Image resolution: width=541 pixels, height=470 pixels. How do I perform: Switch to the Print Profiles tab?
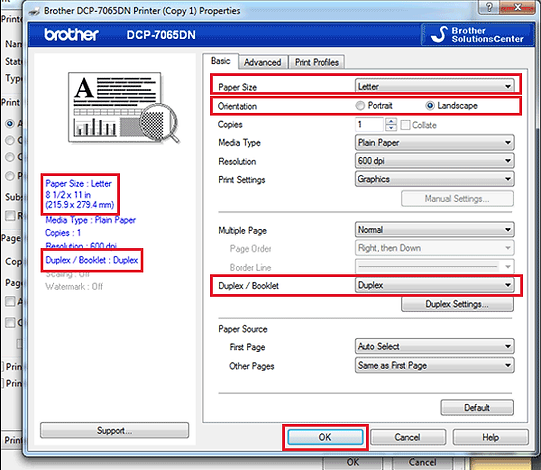coord(317,62)
